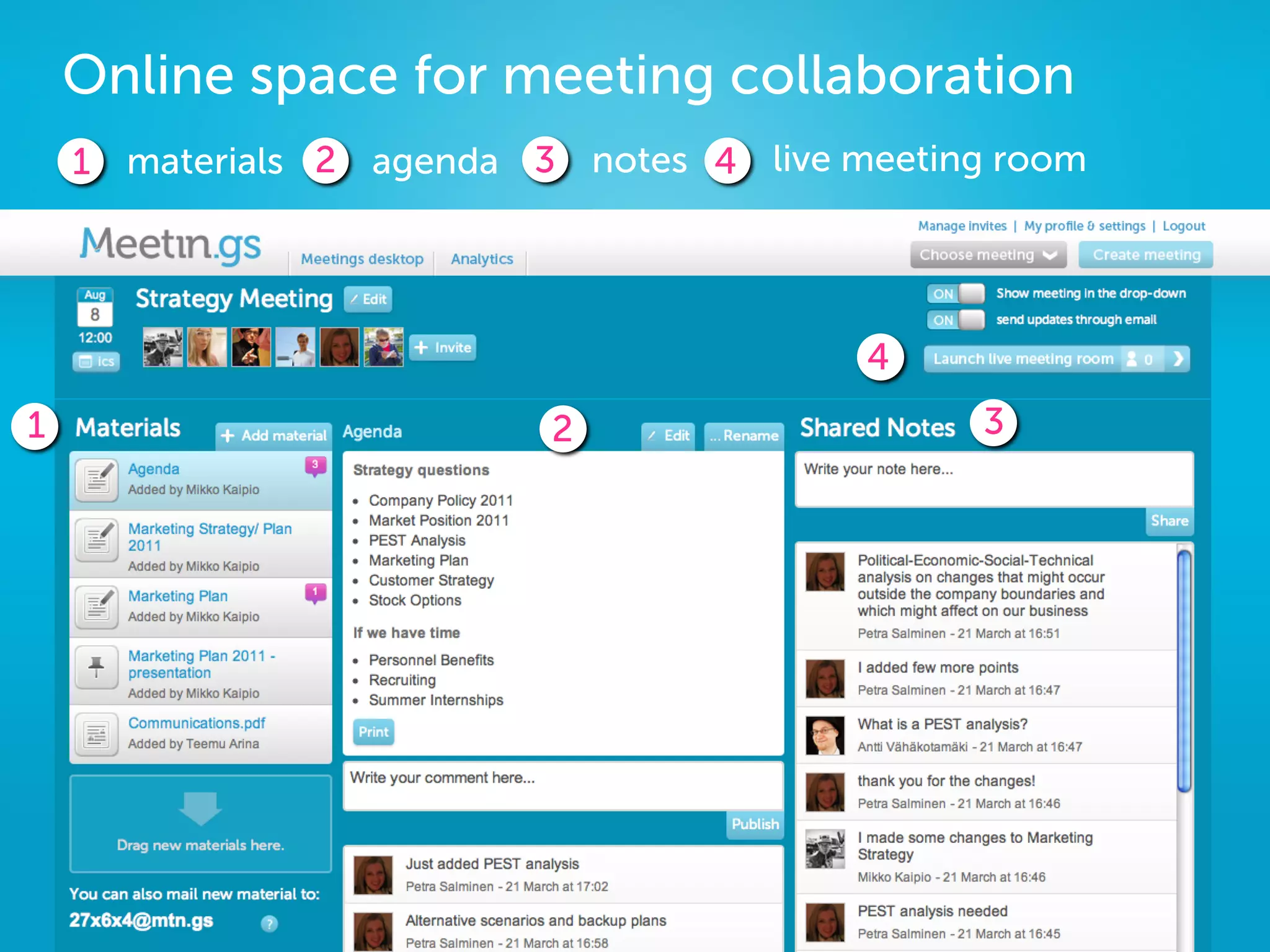Toggle send updates through email switch
This screenshot has width=1270, height=952.
[956, 320]
